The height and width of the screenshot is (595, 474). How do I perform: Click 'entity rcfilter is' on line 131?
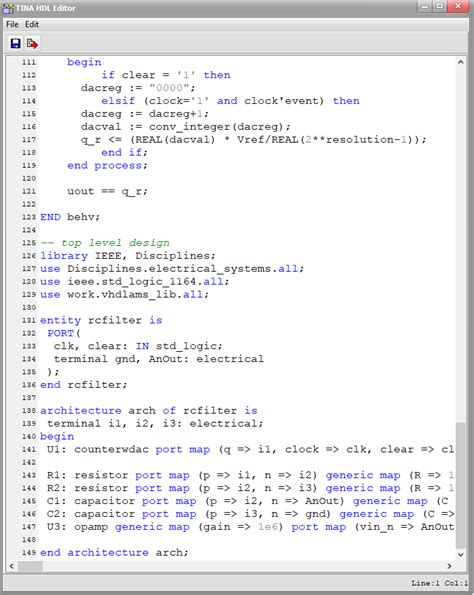[101, 320]
